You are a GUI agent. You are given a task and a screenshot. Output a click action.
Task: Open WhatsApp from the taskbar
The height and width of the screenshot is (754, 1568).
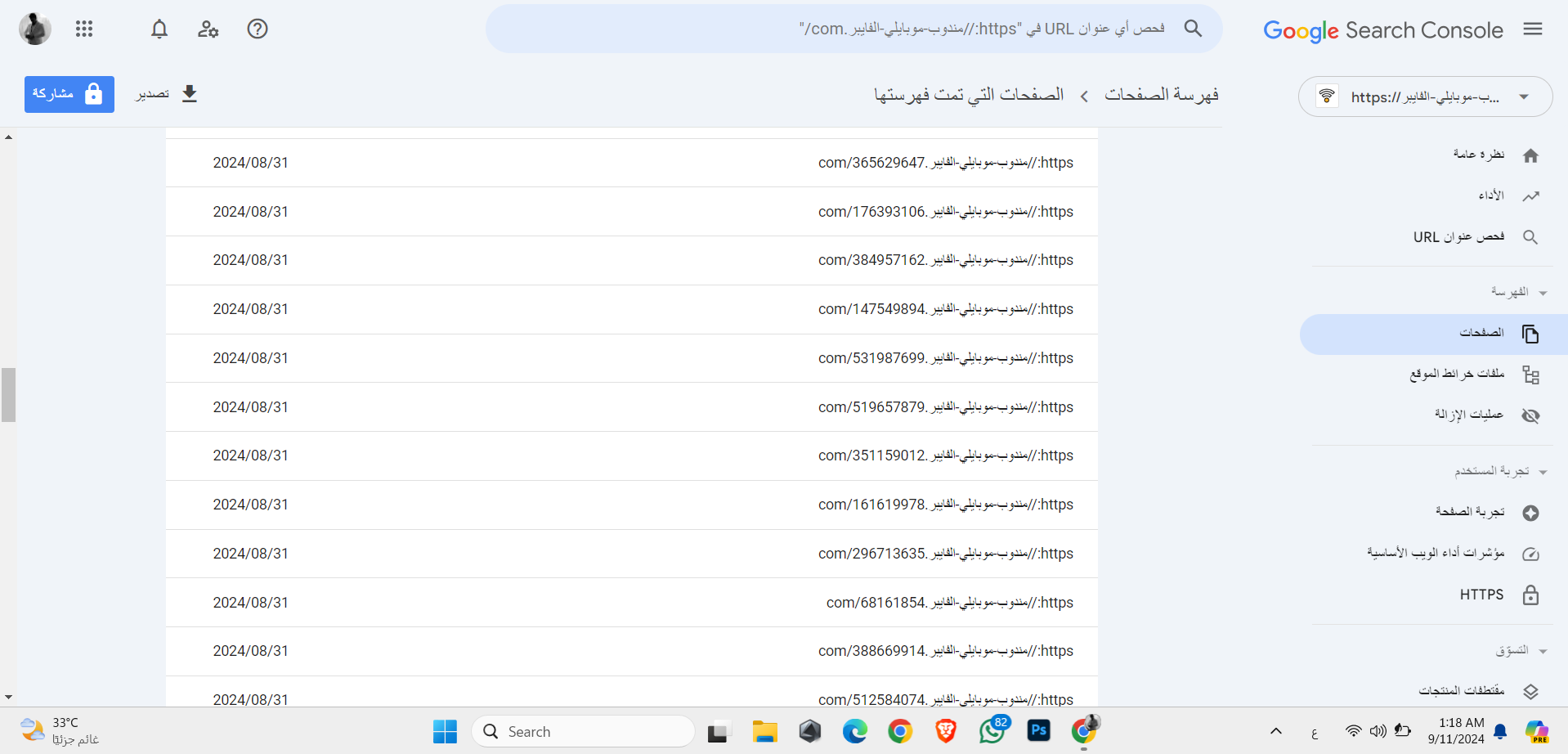point(992,730)
